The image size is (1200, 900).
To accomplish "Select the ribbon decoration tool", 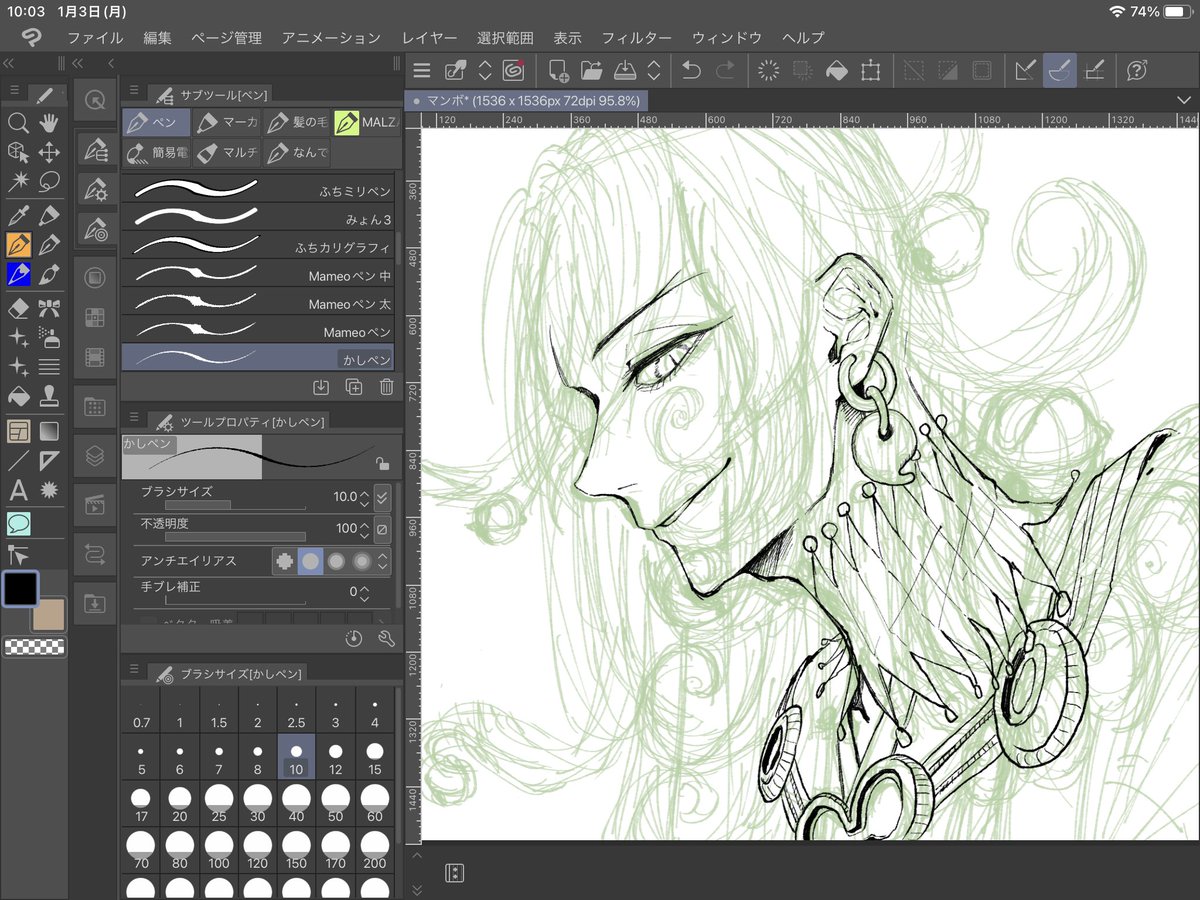I will [48, 307].
